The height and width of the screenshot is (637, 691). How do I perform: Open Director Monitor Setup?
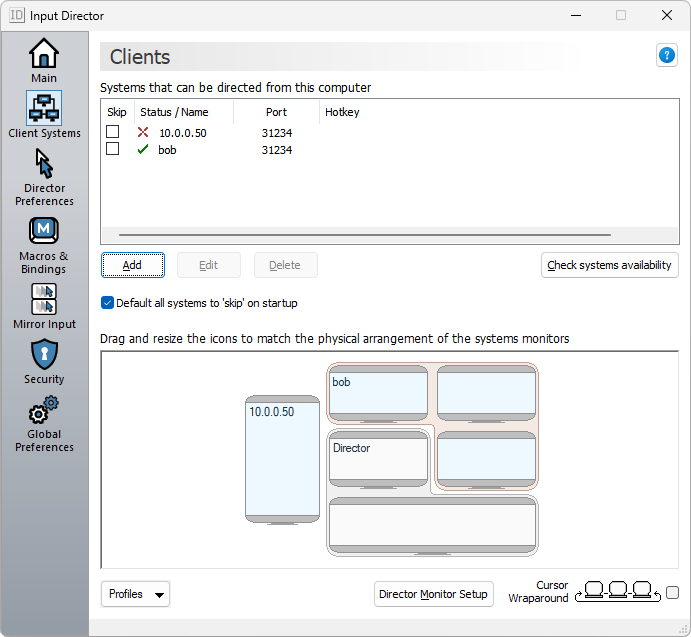(x=433, y=594)
